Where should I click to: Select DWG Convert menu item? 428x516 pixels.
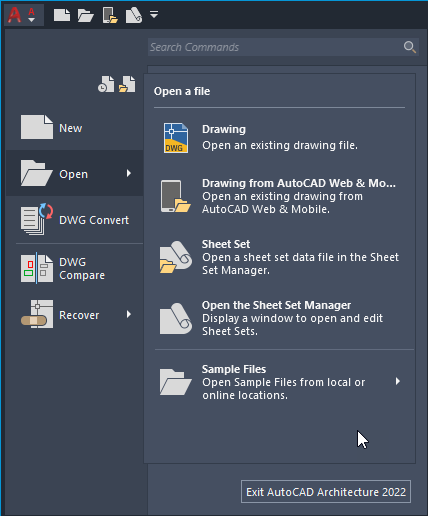[75, 220]
